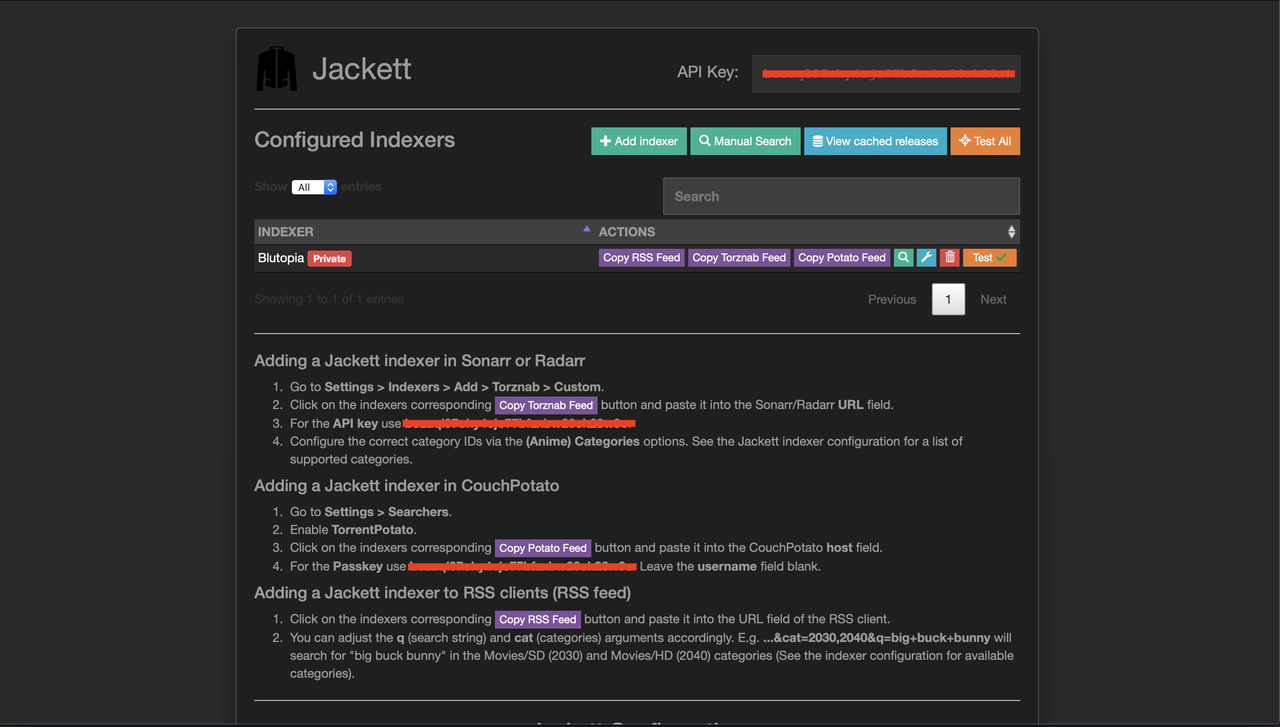Screen dimensions: 1280x727
Task: Click Blutopia's magnifier search icon
Action: coord(903,257)
